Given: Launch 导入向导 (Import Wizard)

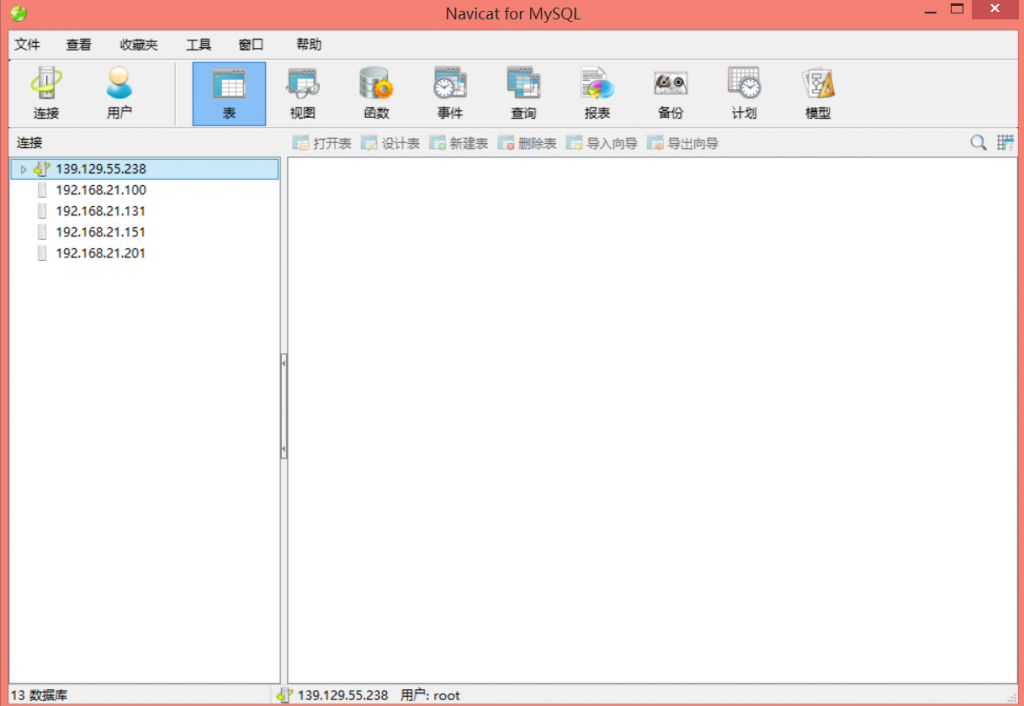Looking at the screenshot, I should click(x=601, y=143).
